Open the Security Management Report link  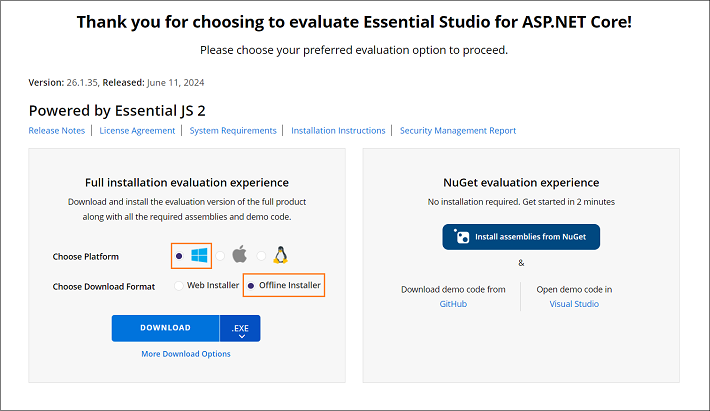click(458, 131)
